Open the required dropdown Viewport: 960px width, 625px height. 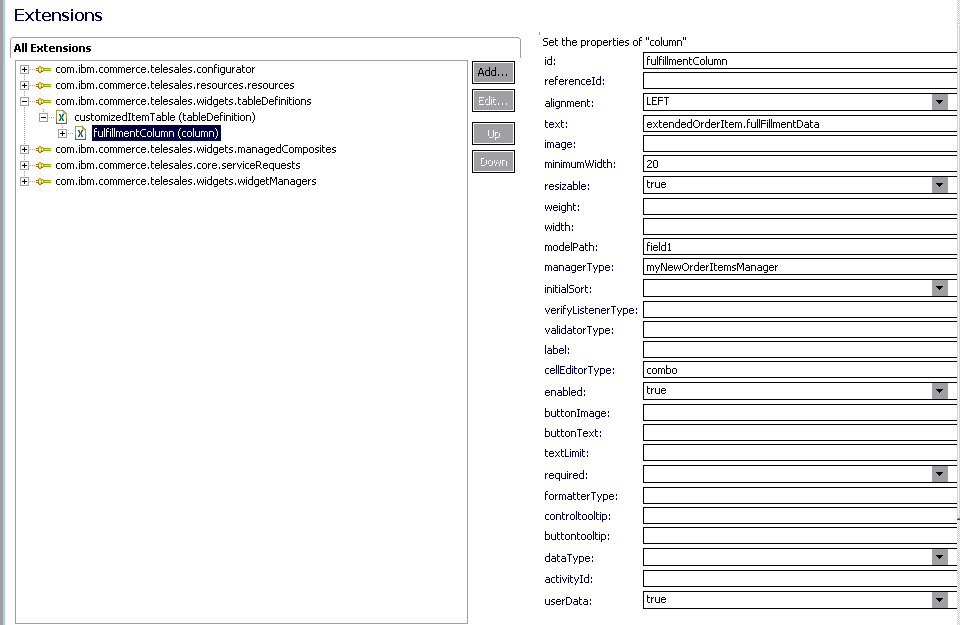pos(940,474)
